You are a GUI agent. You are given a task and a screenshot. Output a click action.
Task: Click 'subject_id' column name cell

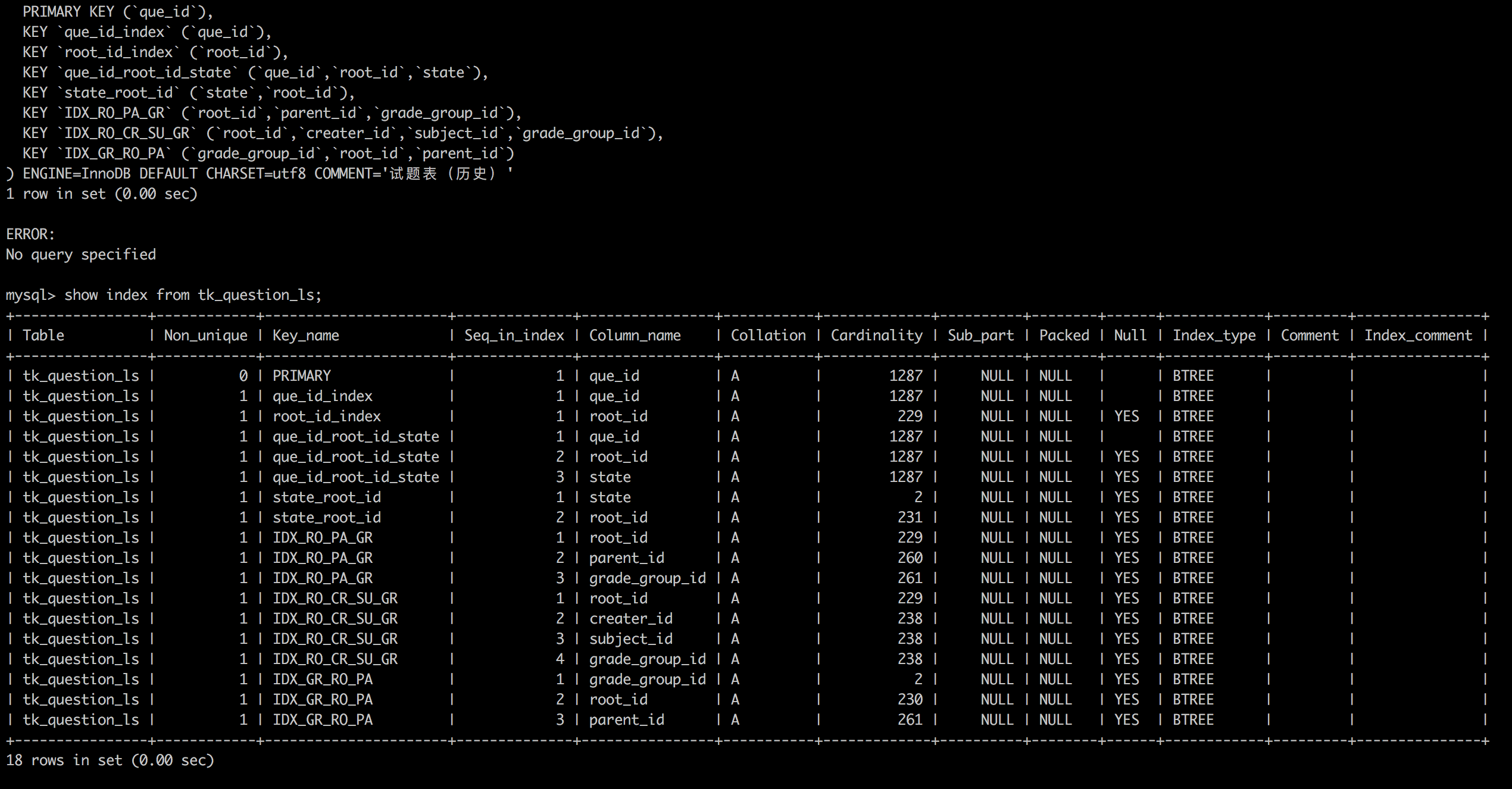(630, 639)
